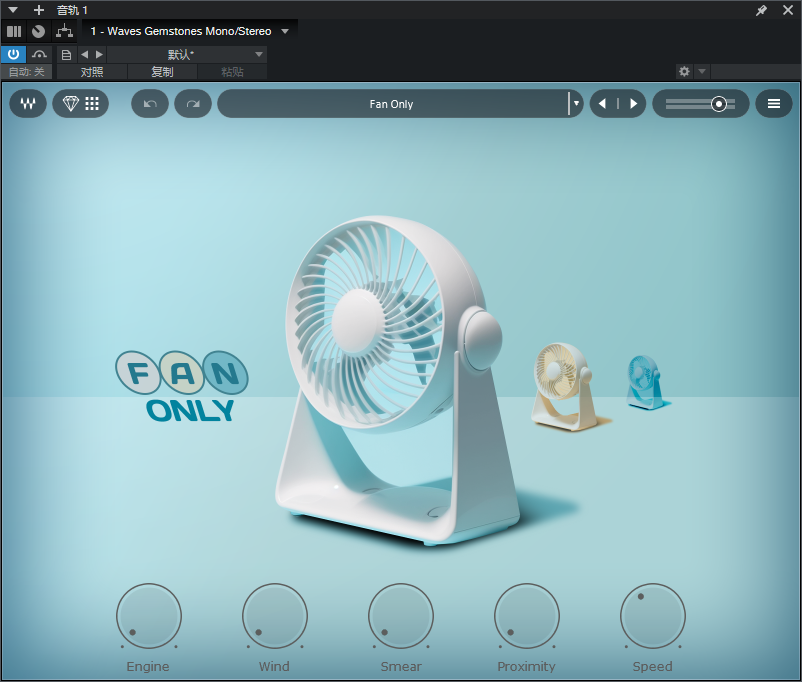Click the Engine label text
The height and width of the screenshot is (682, 802).
click(x=148, y=666)
